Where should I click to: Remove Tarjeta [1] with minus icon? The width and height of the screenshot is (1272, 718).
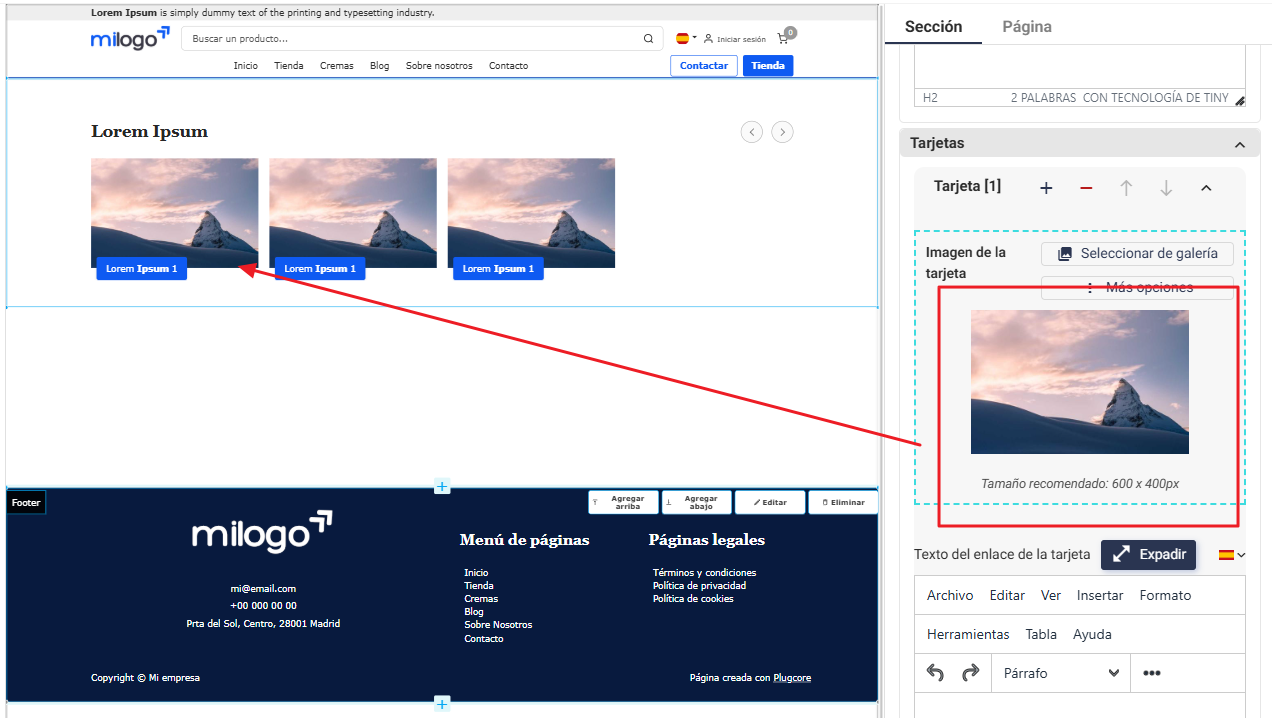pos(1086,188)
